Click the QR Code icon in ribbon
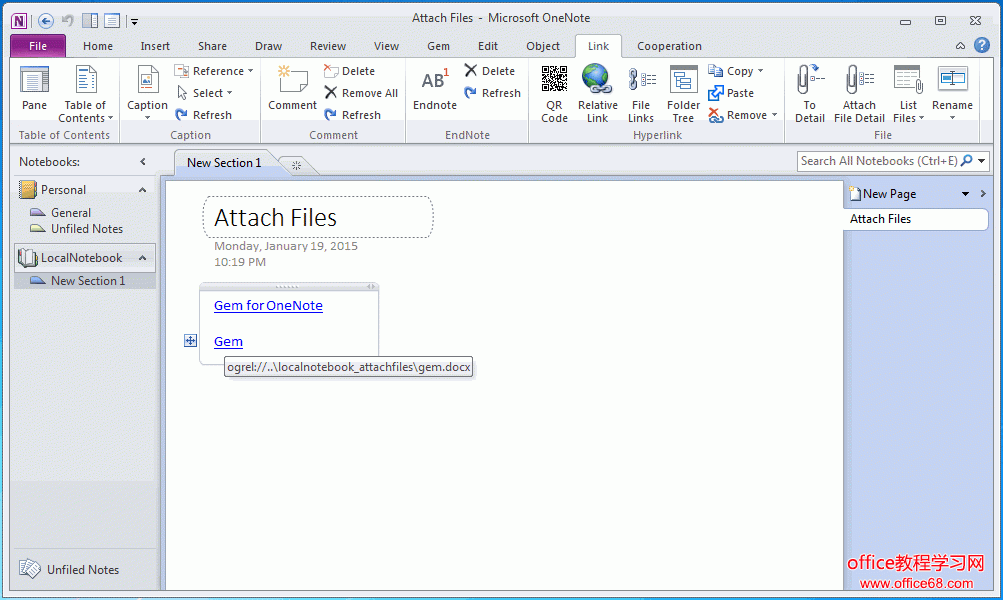This screenshot has height=600, width=1003. click(554, 80)
